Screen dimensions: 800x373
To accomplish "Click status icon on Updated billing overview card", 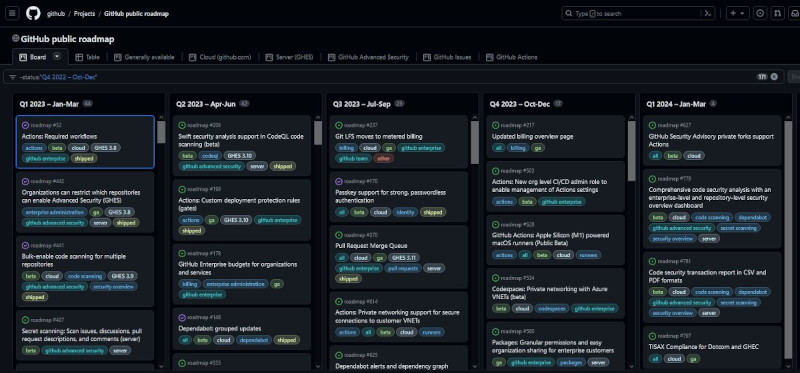I will click(495, 125).
